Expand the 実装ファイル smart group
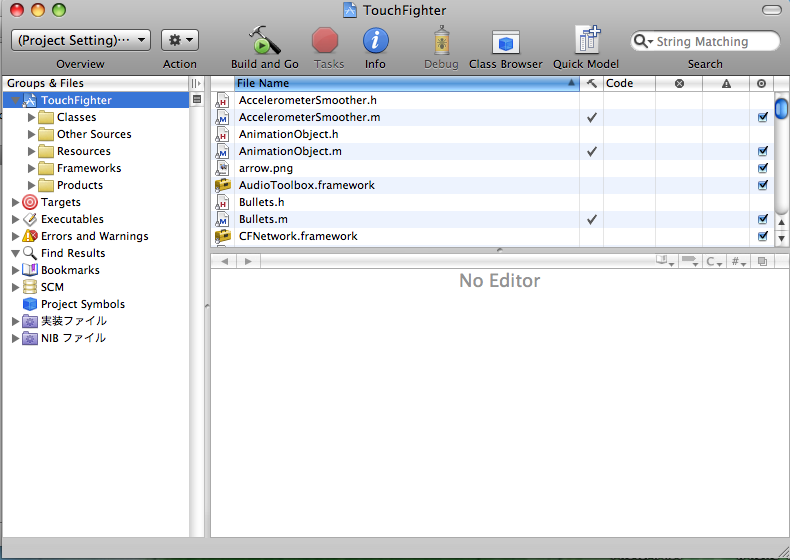 pyautogui.click(x=15, y=321)
